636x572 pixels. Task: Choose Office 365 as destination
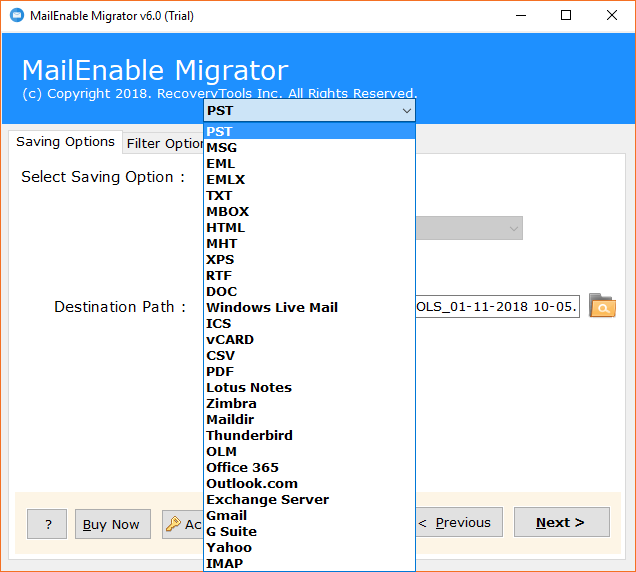[309, 467]
